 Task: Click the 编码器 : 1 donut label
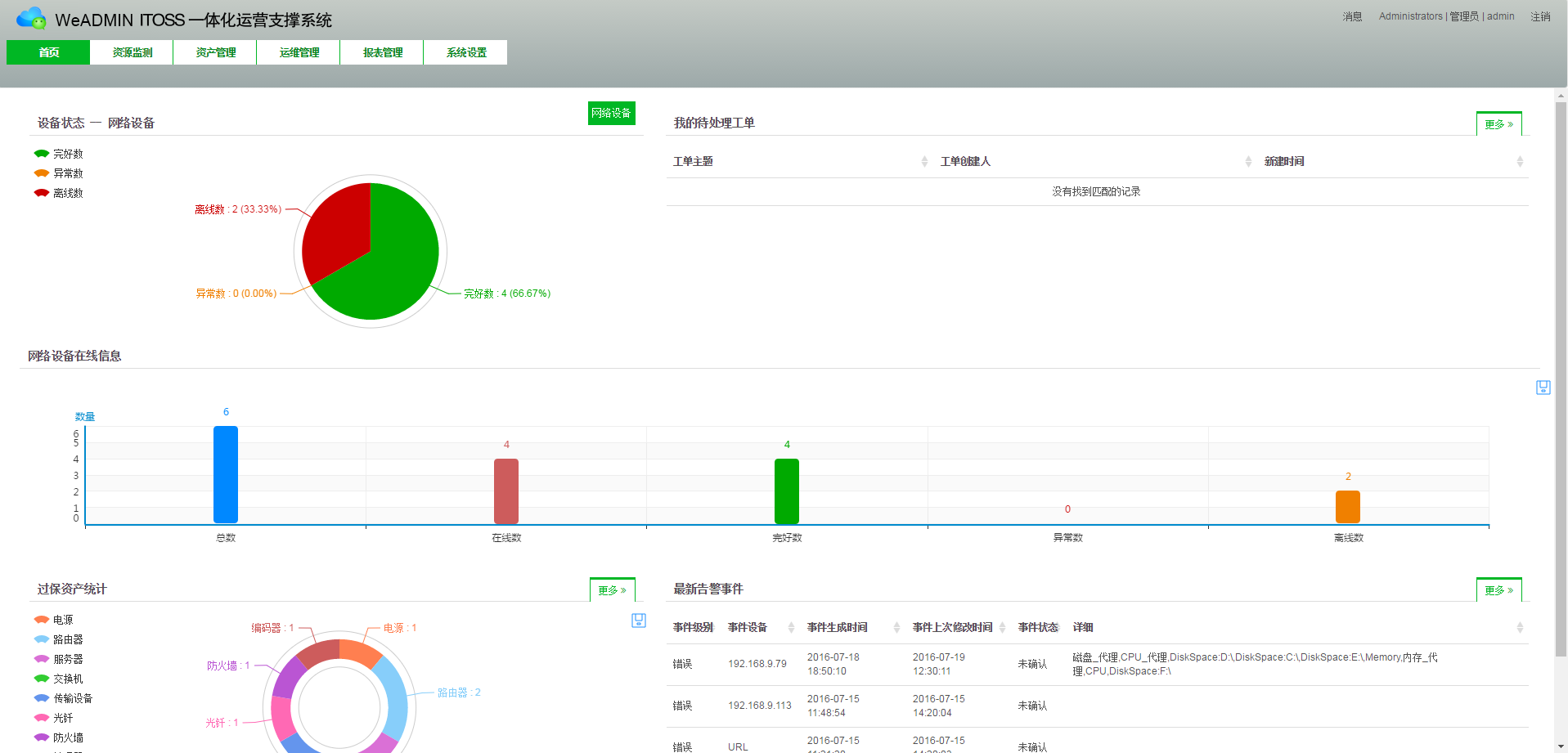click(x=272, y=628)
